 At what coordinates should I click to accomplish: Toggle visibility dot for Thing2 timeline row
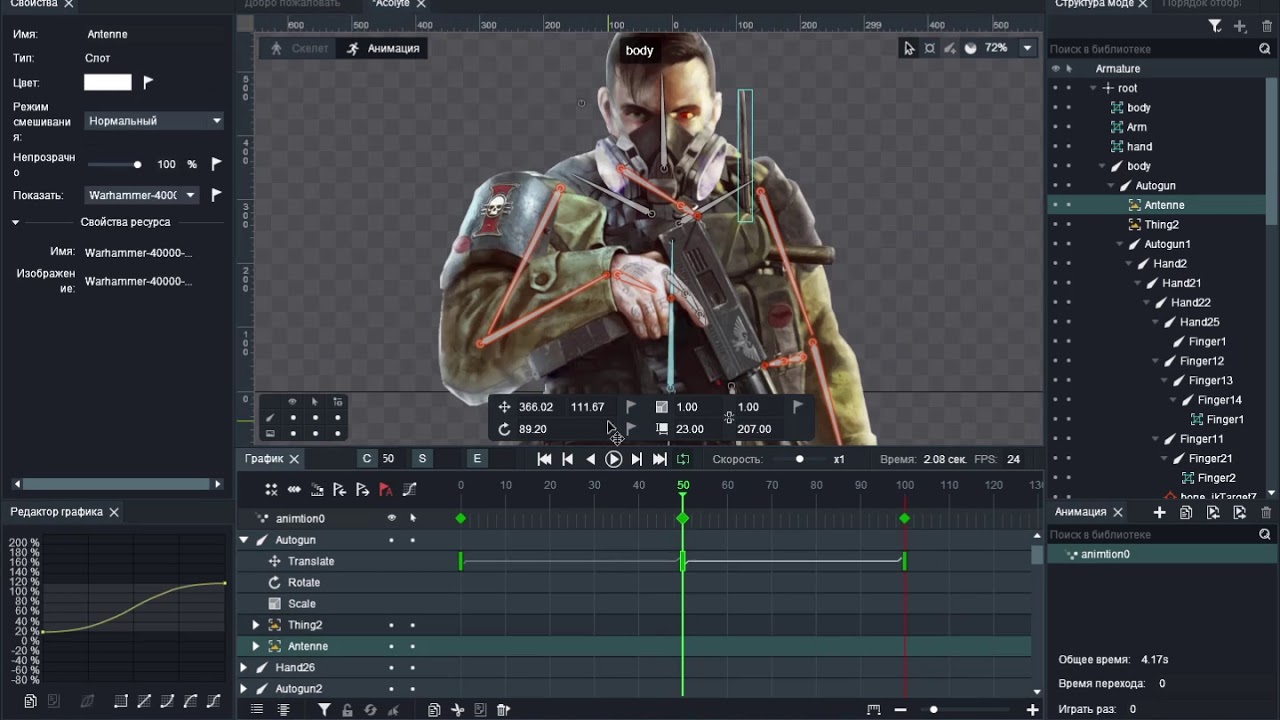click(x=391, y=625)
